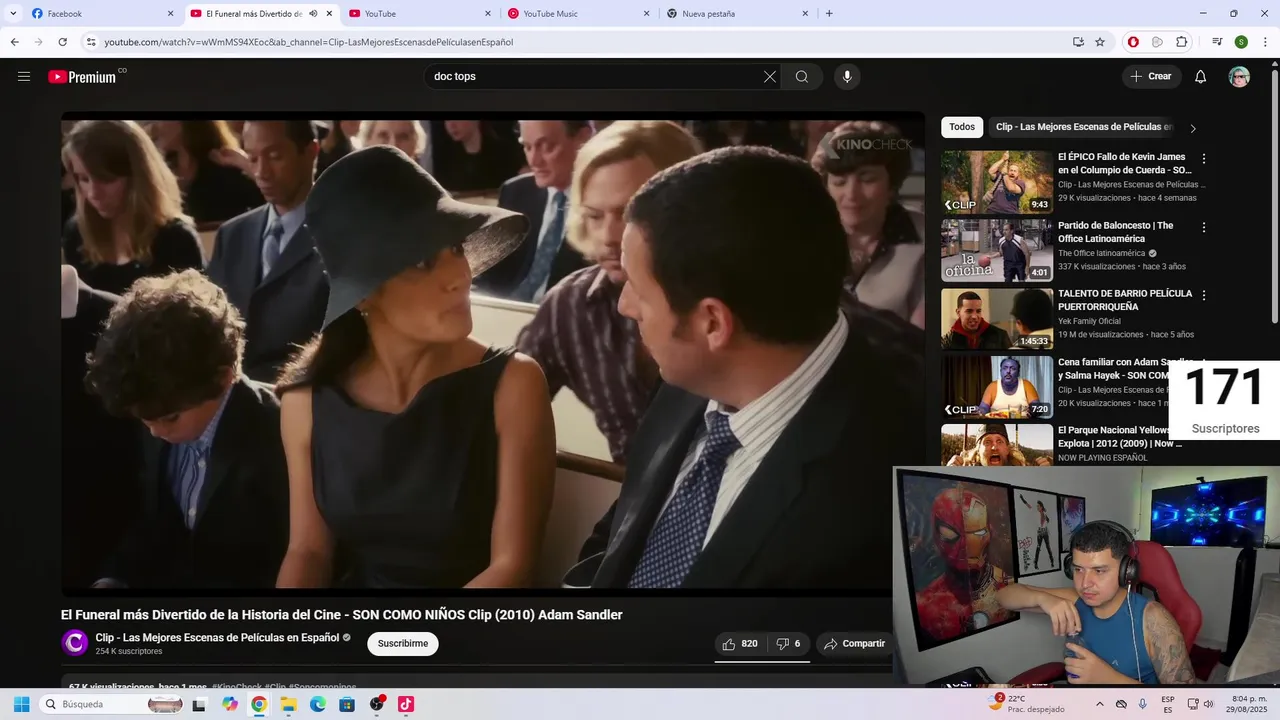The height and width of the screenshot is (720, 1280).
Task: Dislike the video showing 6
Action: click(x=789, y=644)
